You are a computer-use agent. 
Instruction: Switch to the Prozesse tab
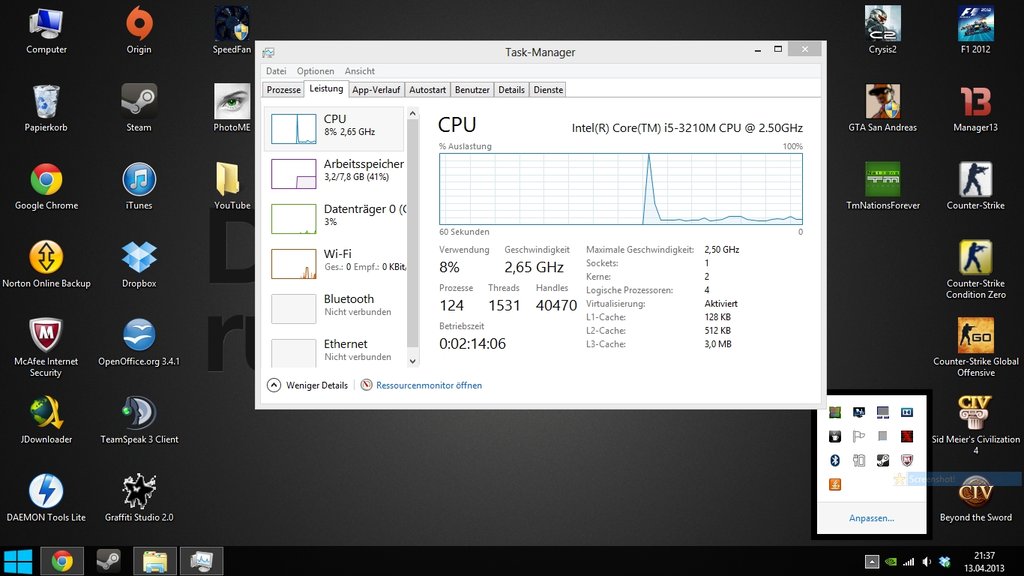pyautogui.click(x=284, y=90)
